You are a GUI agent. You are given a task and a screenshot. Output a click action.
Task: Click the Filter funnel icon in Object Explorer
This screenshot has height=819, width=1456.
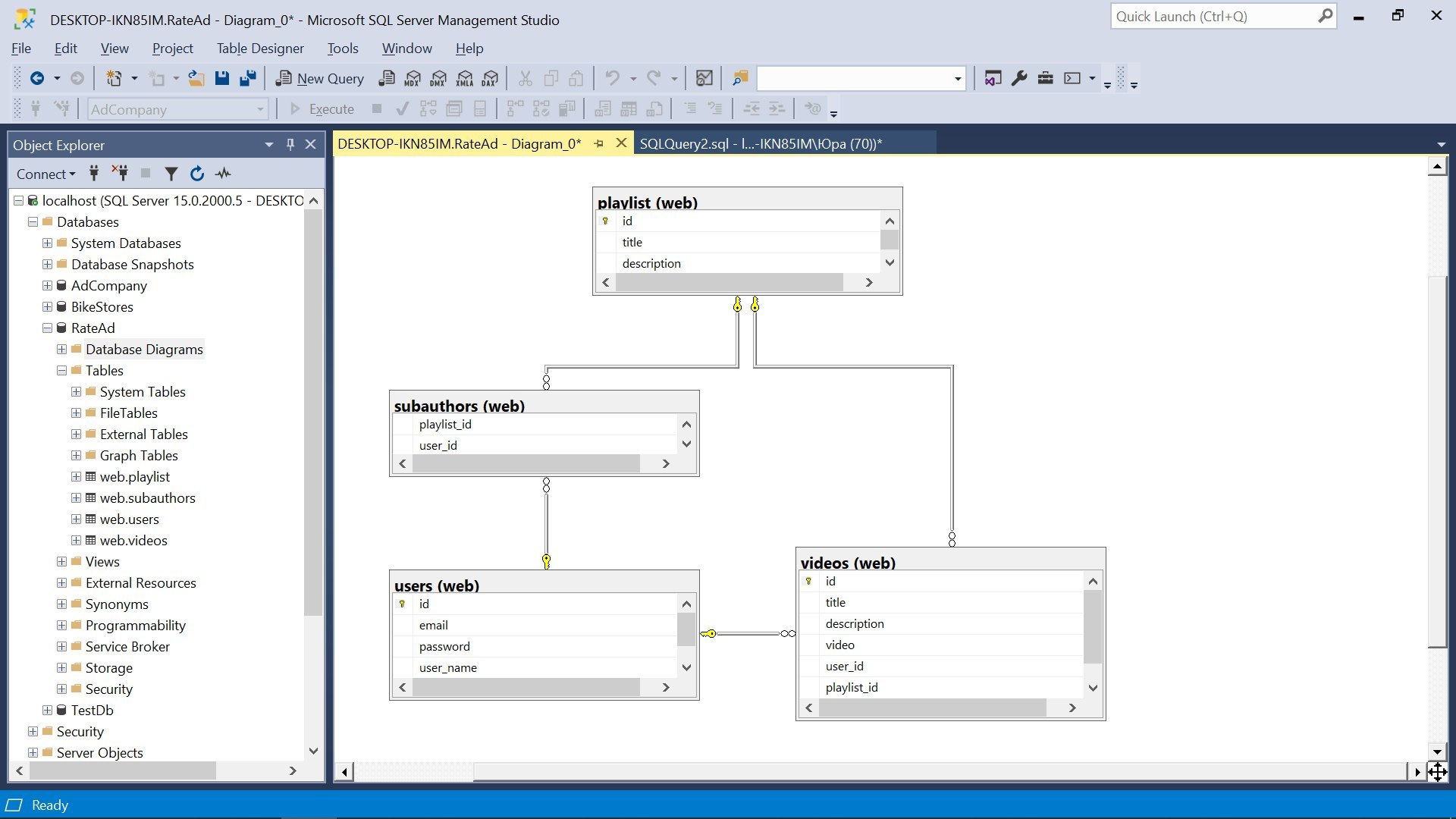click(171, 174)
